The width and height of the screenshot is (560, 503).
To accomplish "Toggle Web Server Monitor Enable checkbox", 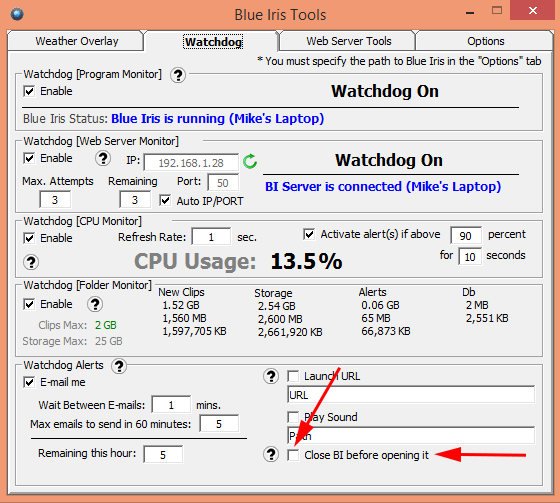I will pos(29,158).
